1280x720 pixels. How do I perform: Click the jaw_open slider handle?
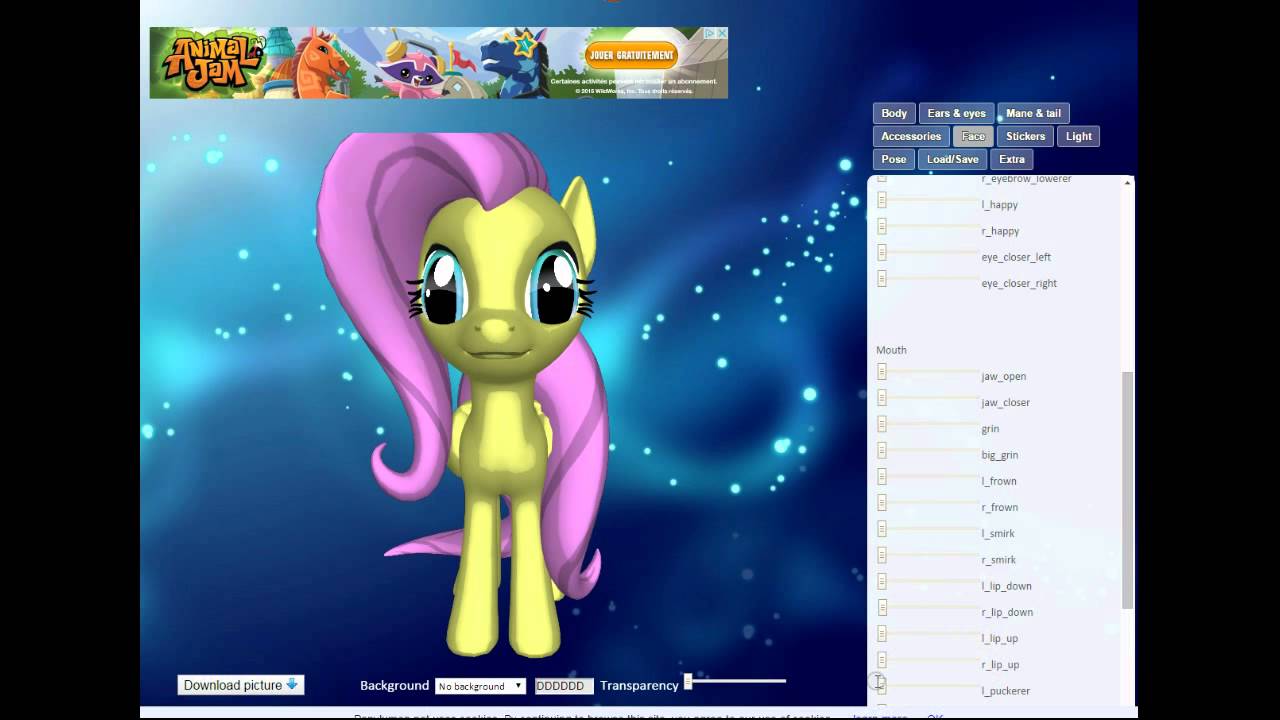pos(882,371)
